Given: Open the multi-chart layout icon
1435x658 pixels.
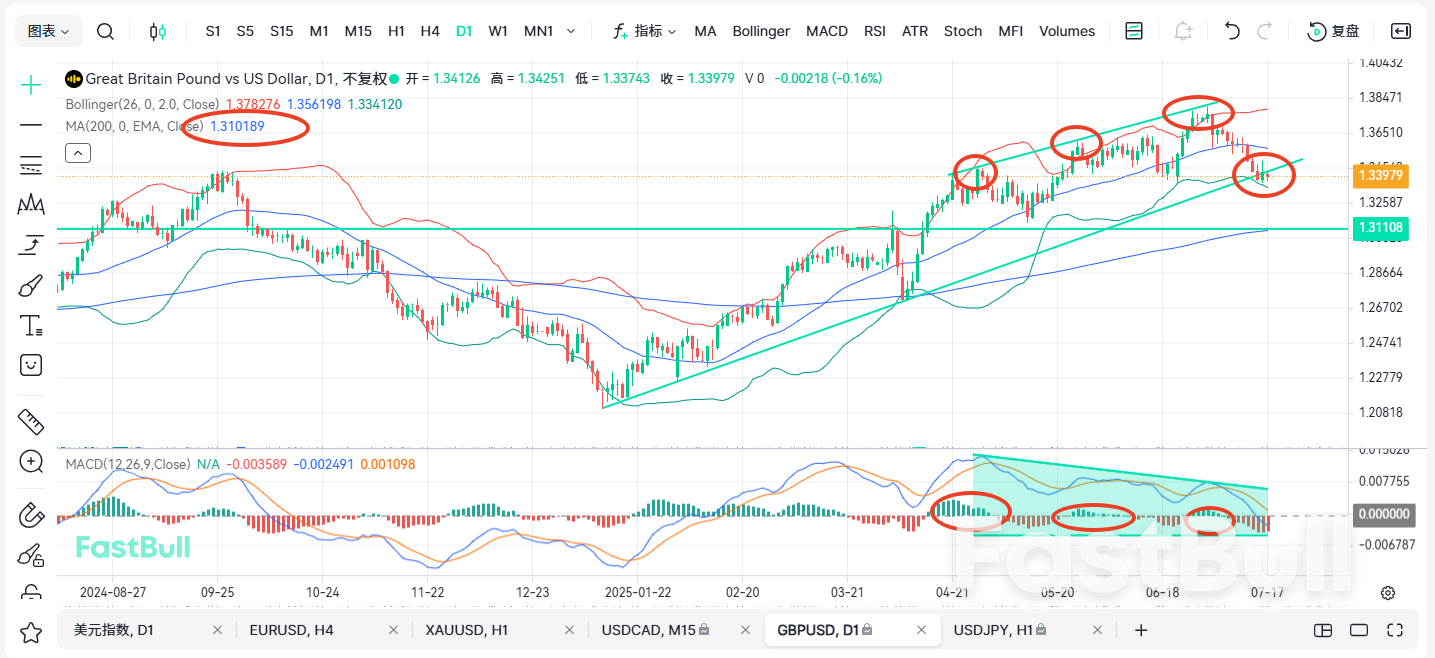Looking at the screenshot, I should tap(1133, 31).
